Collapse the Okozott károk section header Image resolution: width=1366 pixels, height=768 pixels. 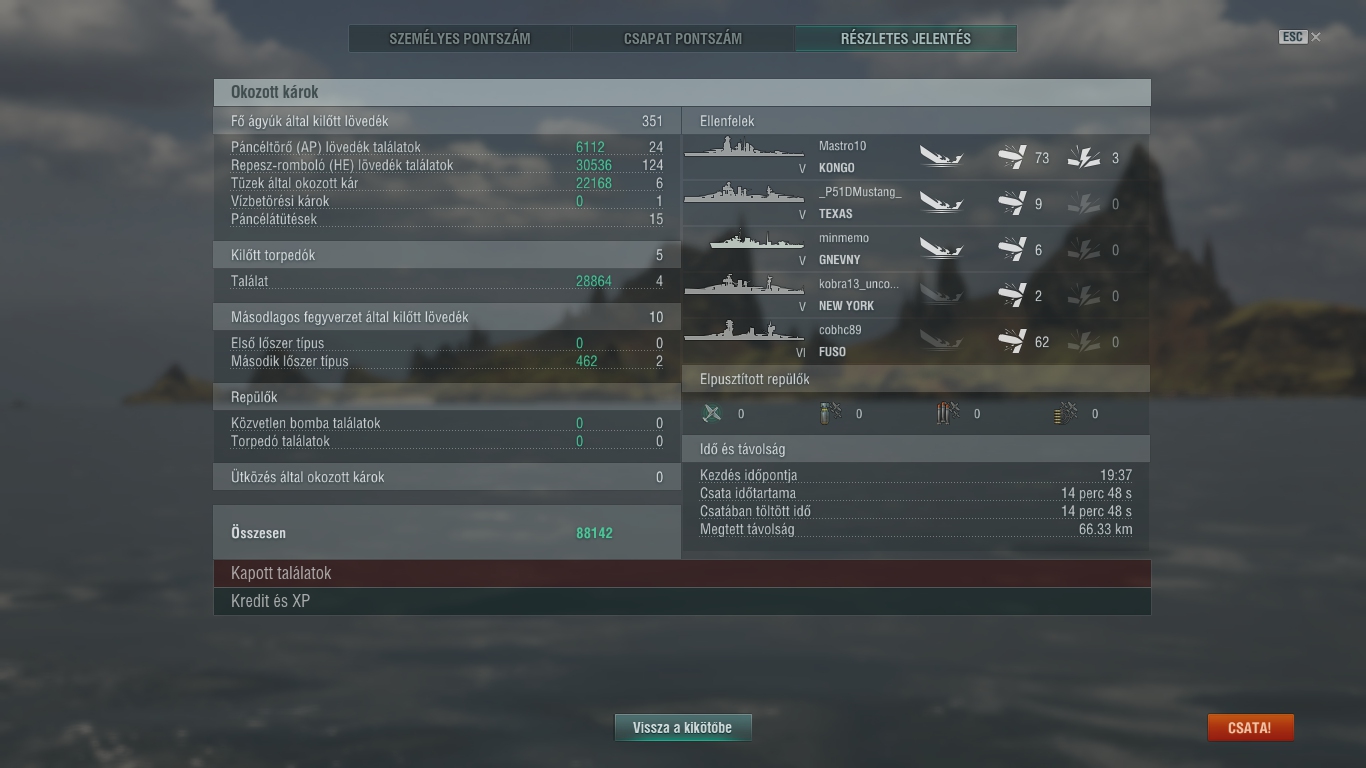682,92
